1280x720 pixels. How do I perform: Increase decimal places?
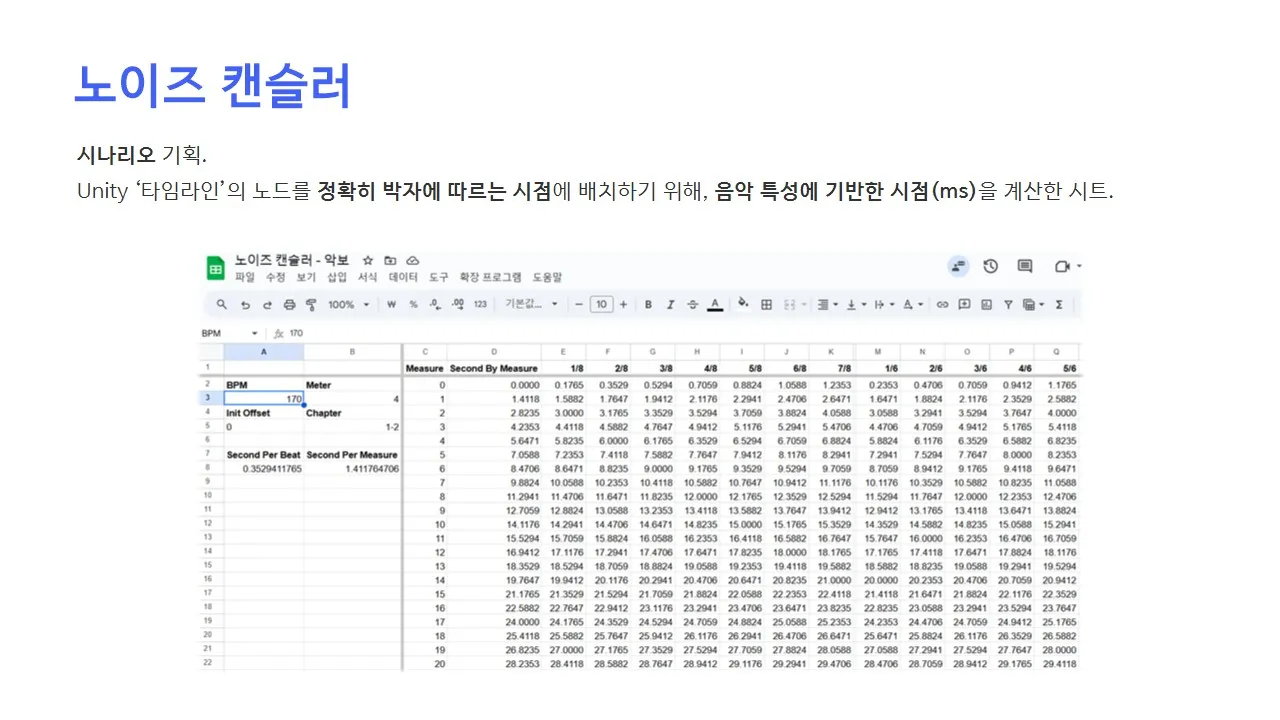457,305
